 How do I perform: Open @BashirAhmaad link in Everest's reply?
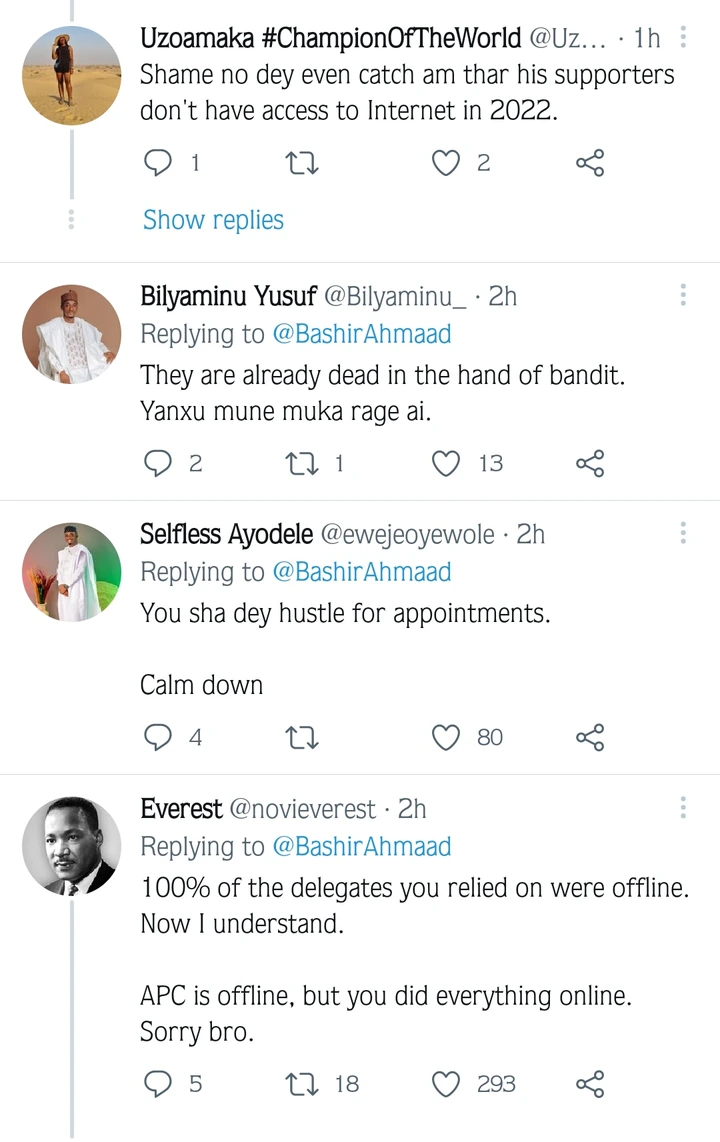361,846
